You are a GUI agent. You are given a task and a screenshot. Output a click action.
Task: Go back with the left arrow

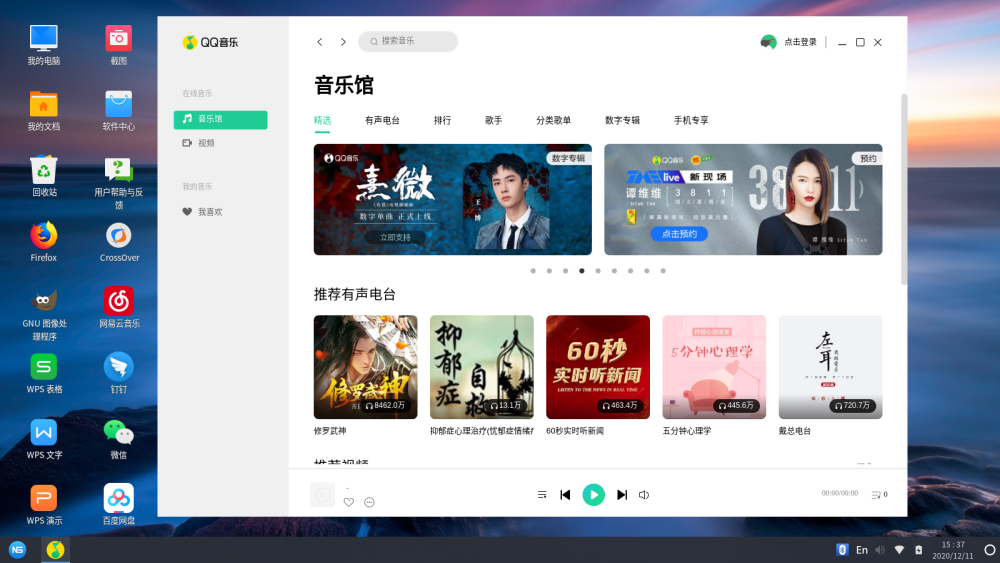pos(320,42)
